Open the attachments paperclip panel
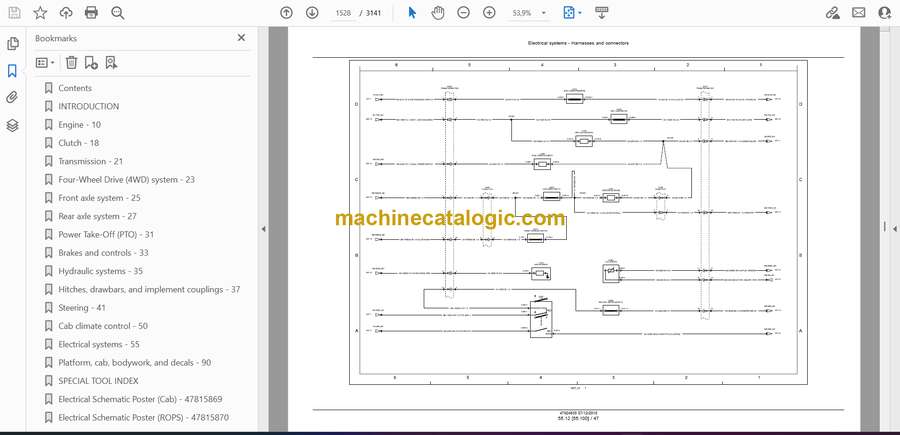900x435 pixels. point(12,98)
